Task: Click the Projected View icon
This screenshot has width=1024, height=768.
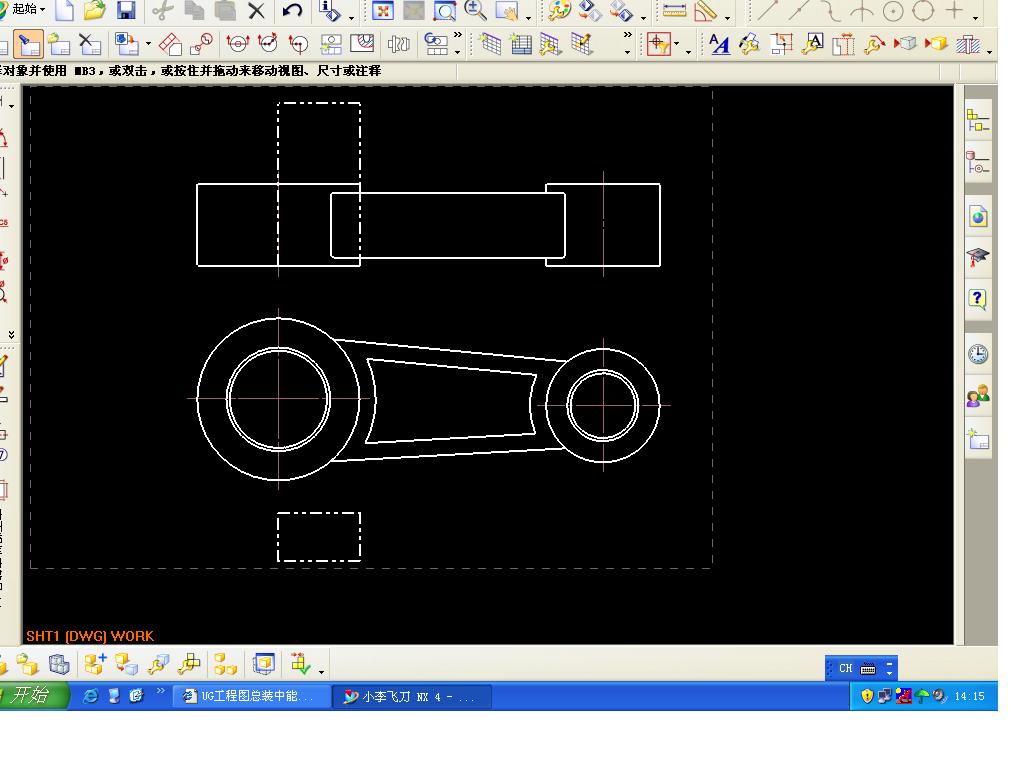Action: point(170,44)
